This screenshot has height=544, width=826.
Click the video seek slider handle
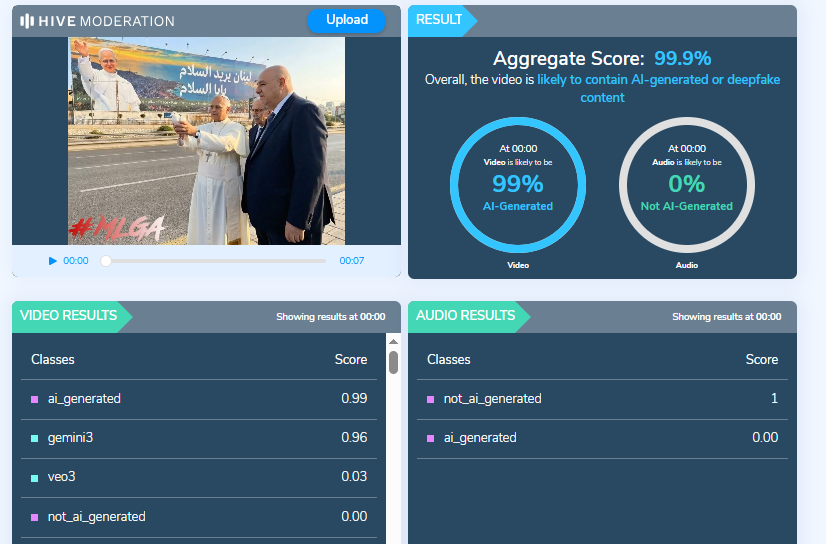(106, 261)
